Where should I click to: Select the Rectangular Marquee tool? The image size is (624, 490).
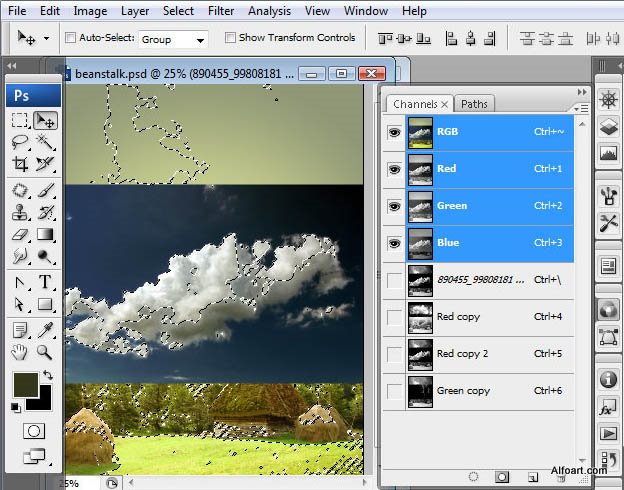[20, 120]
